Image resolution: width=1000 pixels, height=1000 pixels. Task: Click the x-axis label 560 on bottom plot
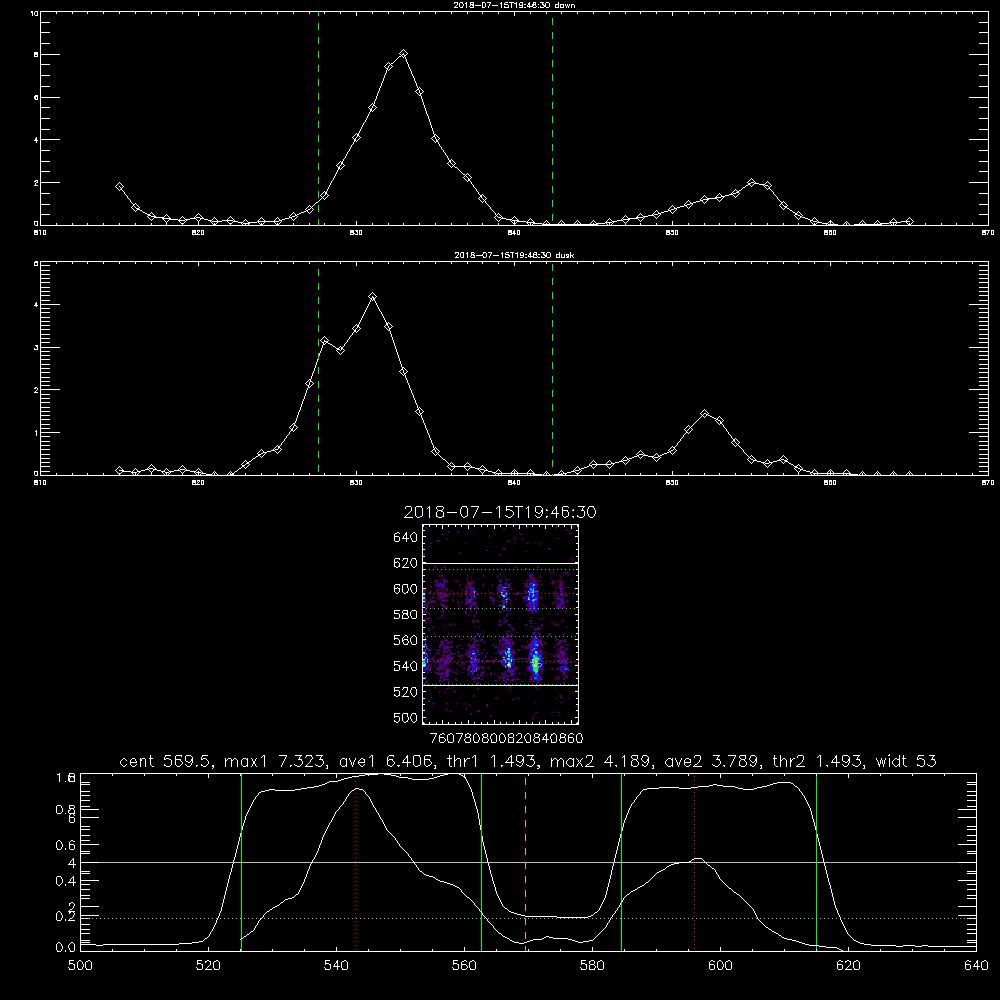point(464,966)
